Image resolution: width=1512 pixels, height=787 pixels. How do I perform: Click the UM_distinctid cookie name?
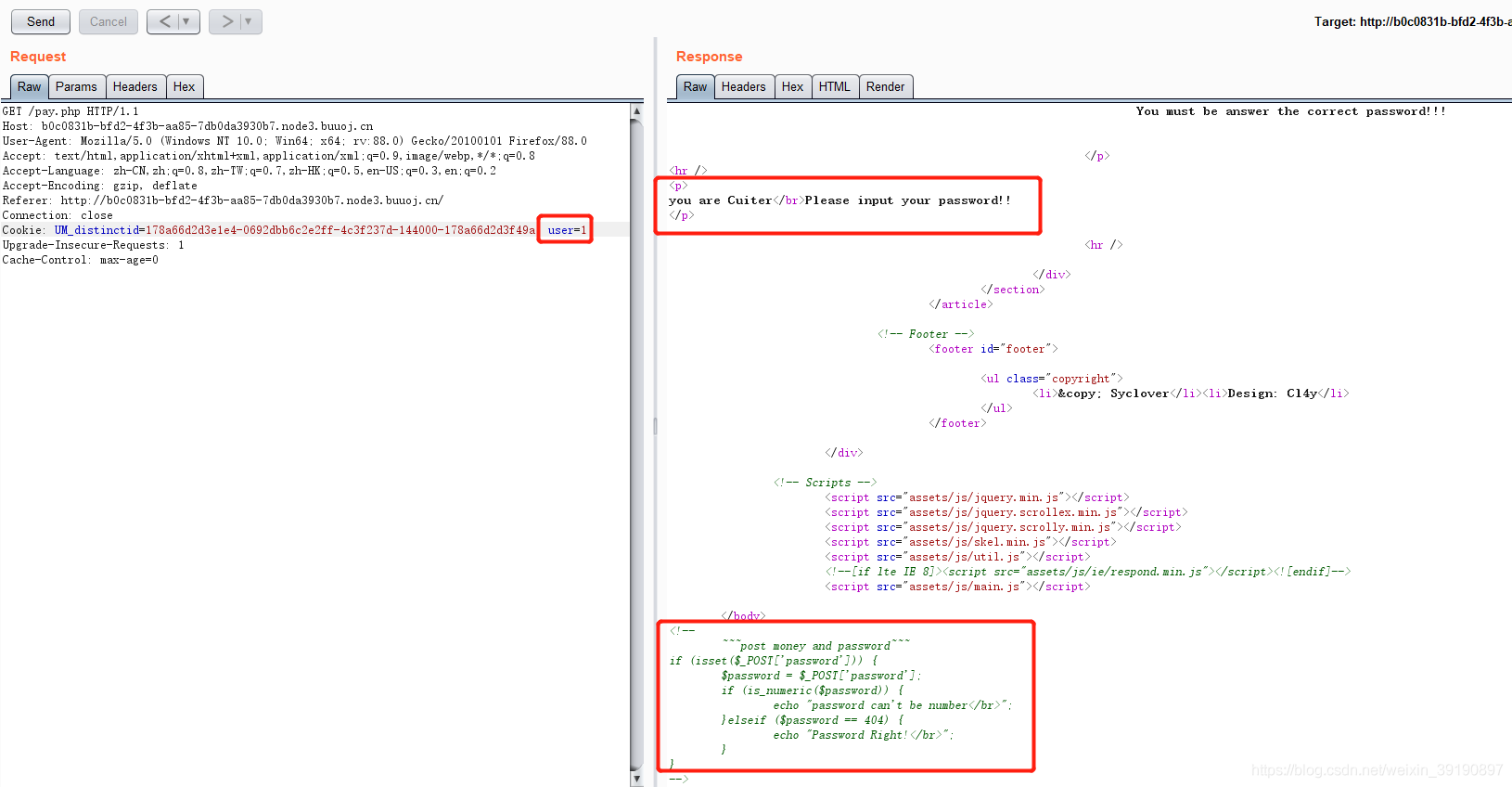pos(96,230)
